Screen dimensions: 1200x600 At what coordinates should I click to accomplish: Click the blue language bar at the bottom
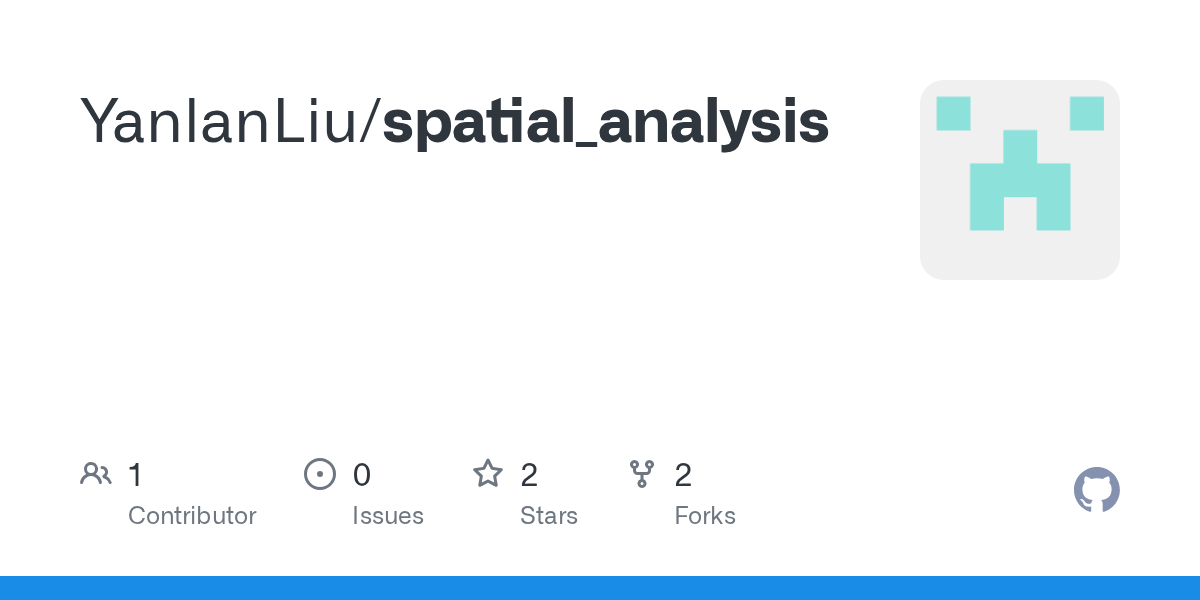(600, 588)
